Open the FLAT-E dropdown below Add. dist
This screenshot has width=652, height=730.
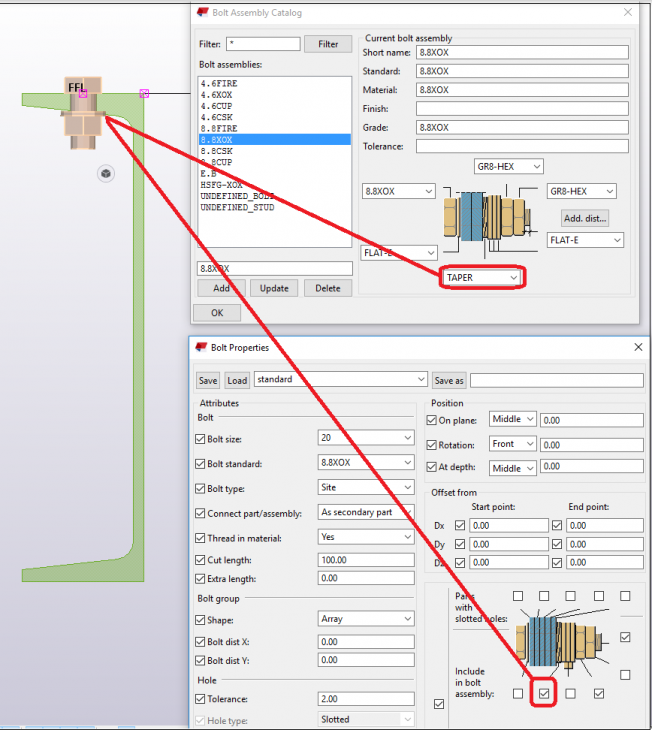[x=585, y=240]
